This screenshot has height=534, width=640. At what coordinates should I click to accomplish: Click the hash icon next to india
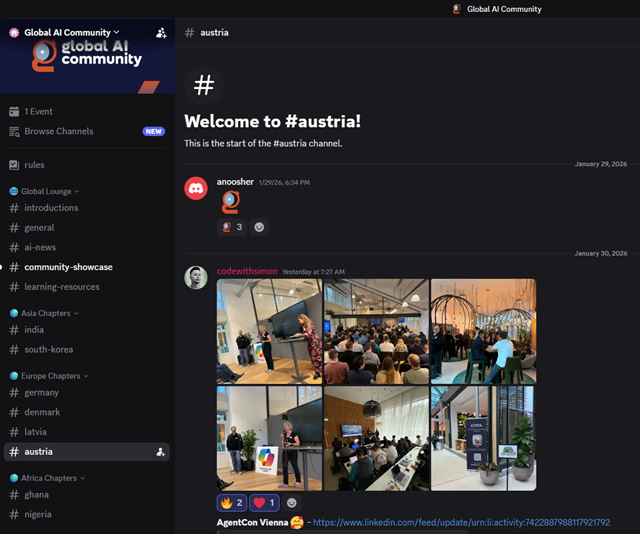click(x=14, y=330)
